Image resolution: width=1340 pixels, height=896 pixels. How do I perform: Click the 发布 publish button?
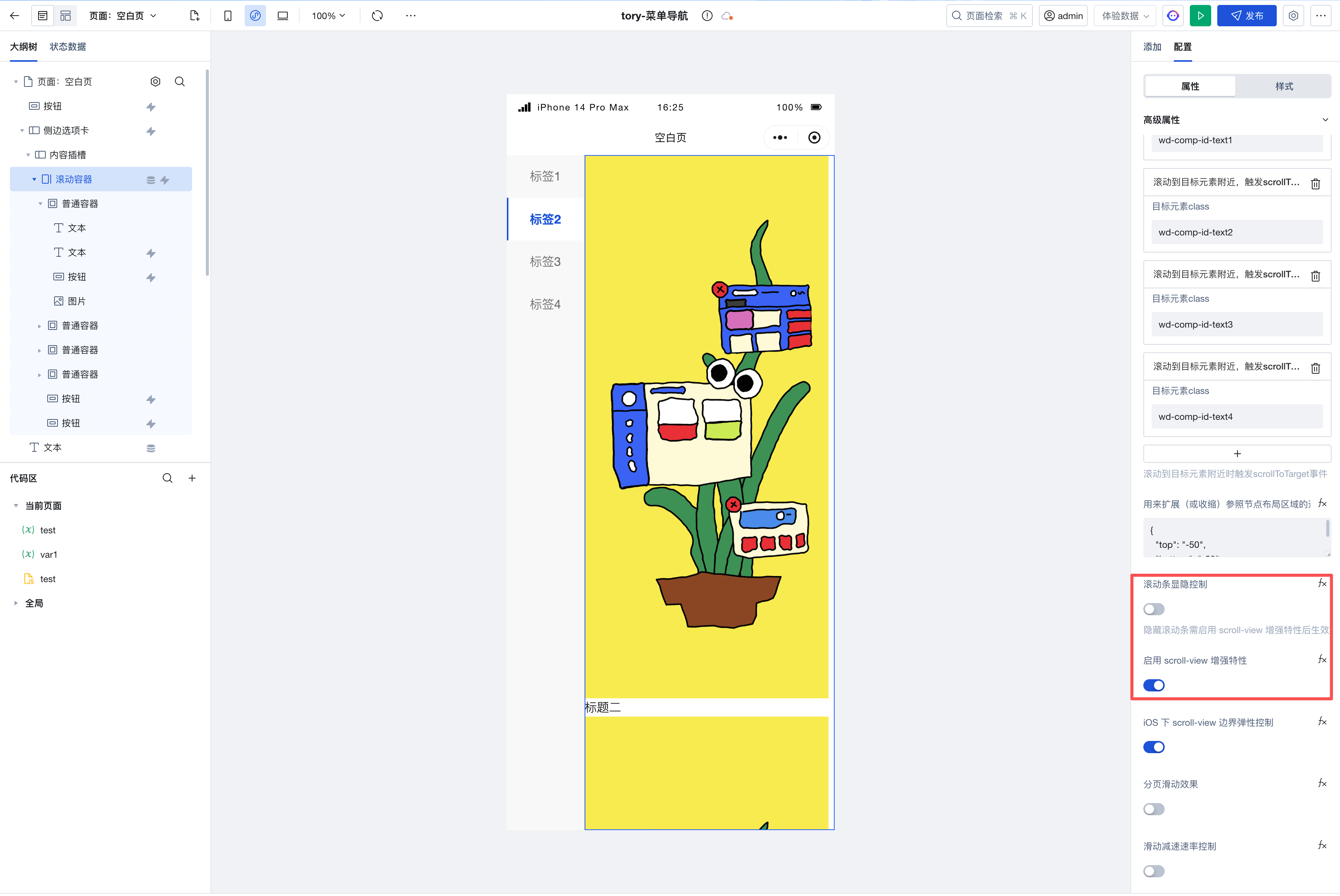1246,16
